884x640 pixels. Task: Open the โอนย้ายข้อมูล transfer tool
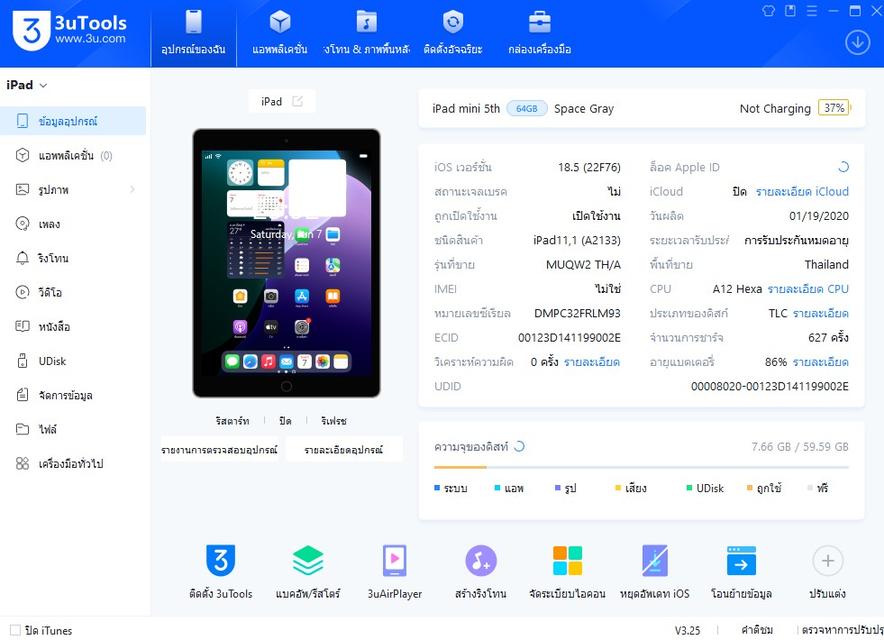pos(741,571)
